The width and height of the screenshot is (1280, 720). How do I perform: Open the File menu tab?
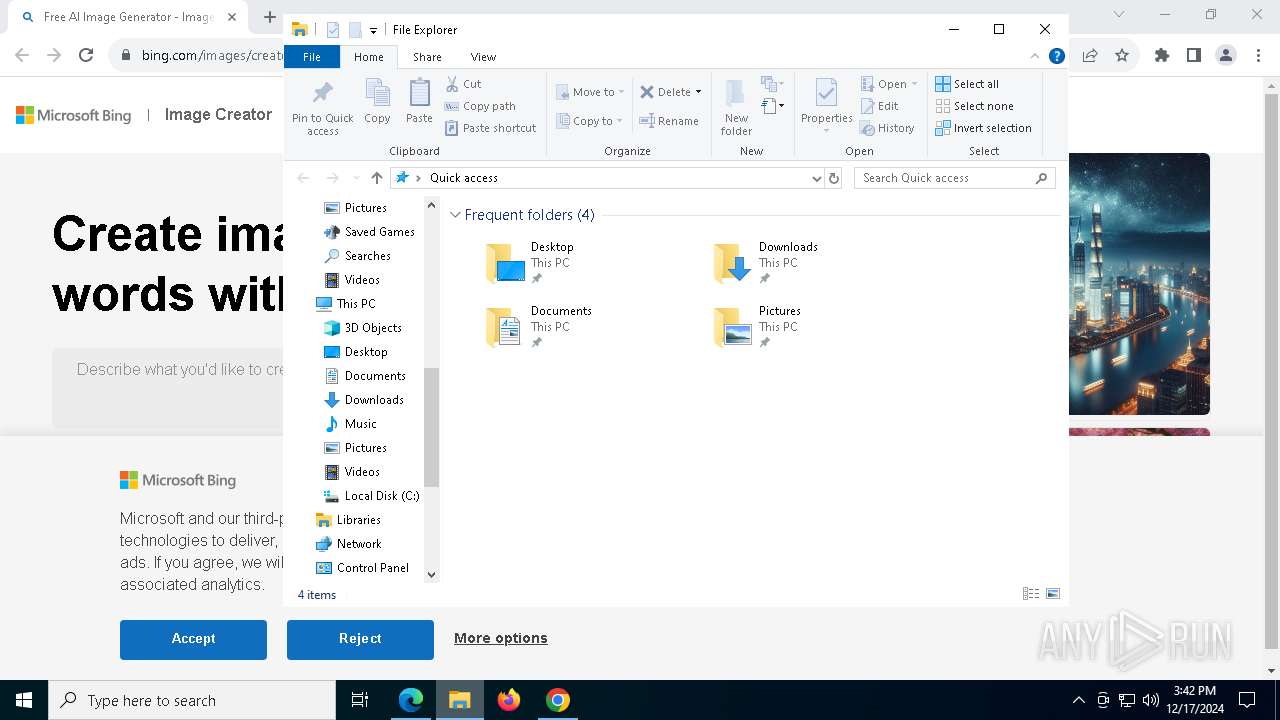click(312, 57)
